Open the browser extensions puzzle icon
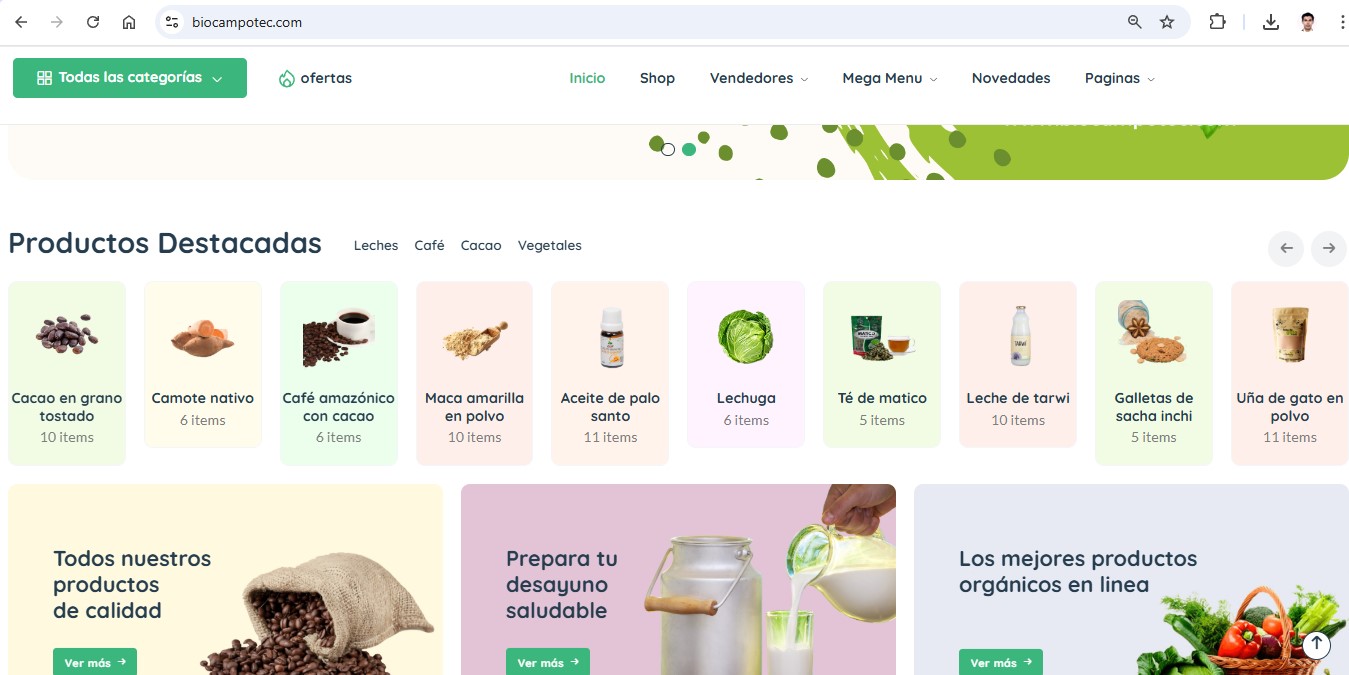1349x675 pixels. [1217, 22]
